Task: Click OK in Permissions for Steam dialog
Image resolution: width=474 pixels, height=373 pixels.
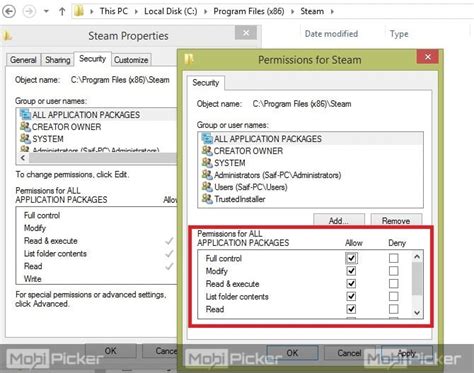Action: [x=292, y=353]
